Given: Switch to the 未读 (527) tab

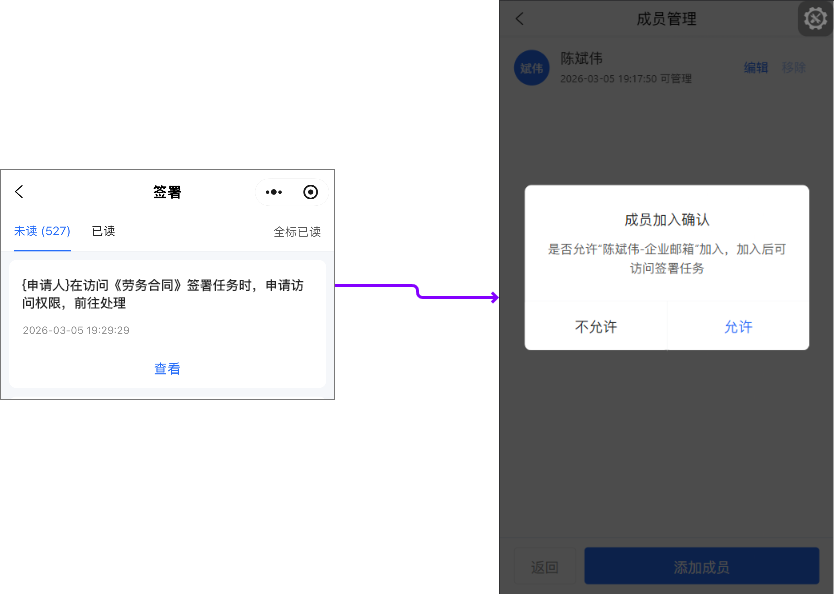Looking at the screenshot, I should tap(42, 231).
